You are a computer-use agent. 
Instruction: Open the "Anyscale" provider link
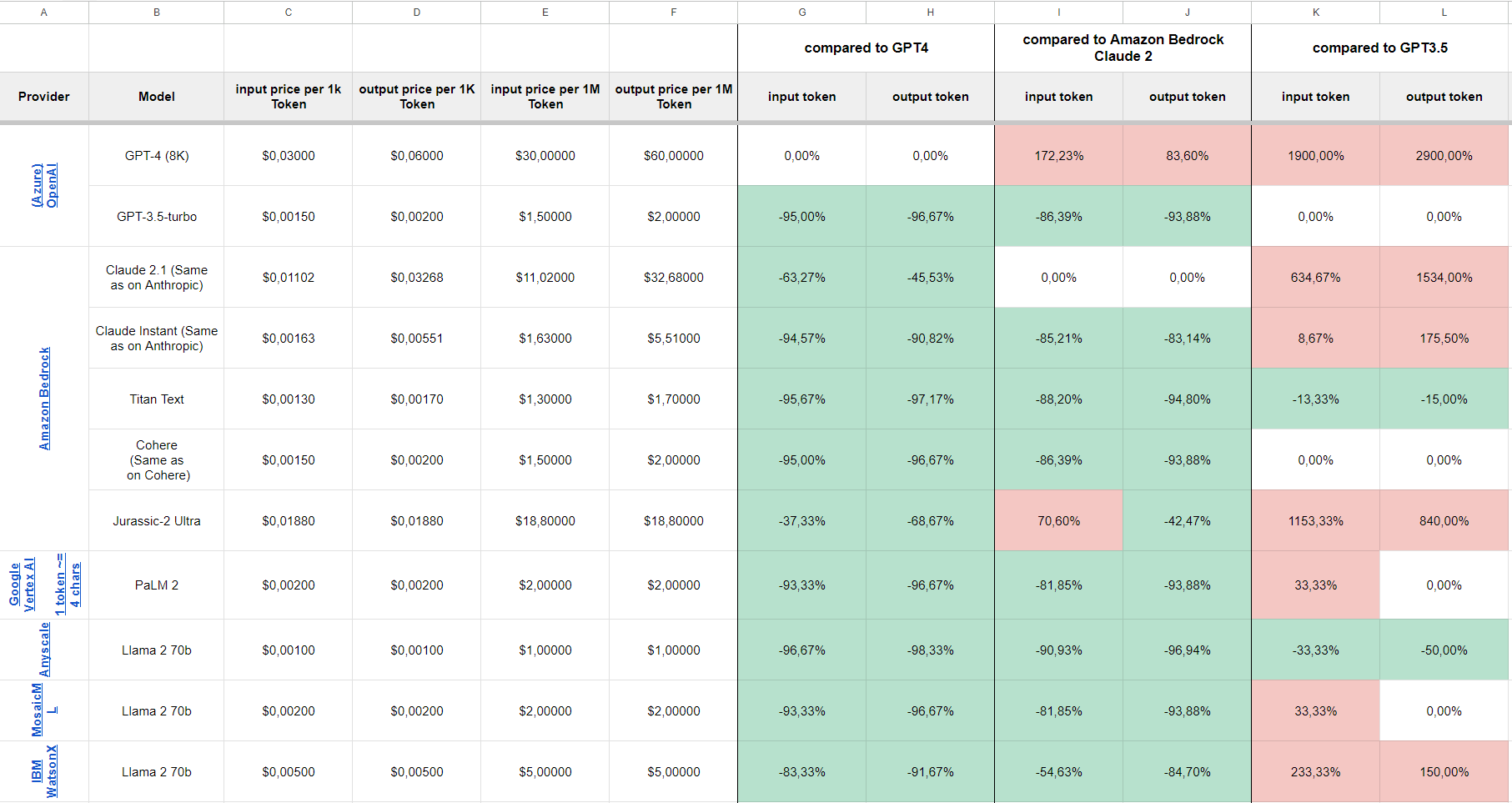click(47, 650)
